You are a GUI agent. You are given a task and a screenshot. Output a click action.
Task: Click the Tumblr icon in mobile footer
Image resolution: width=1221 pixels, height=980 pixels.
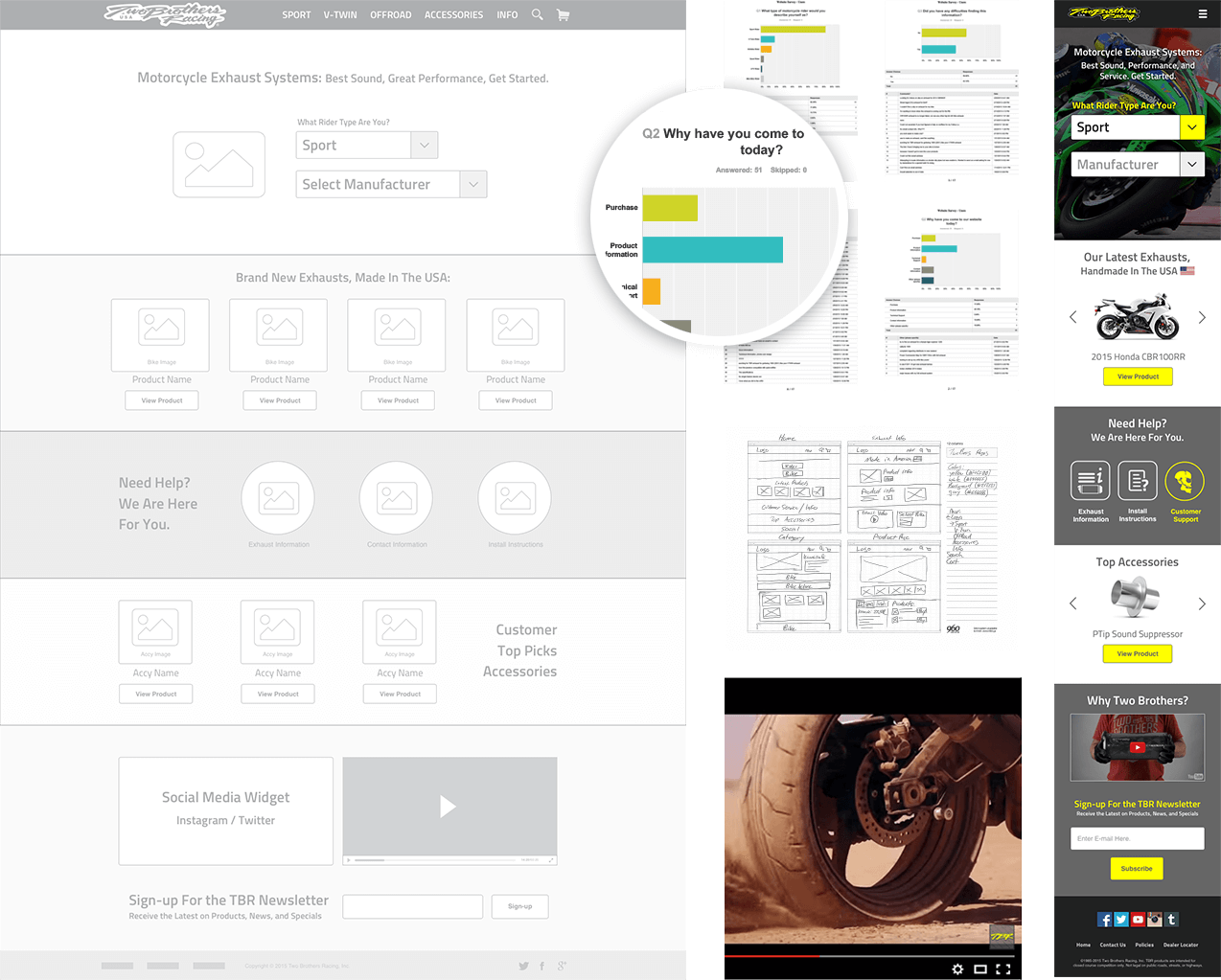click(x=1171, y=920)
